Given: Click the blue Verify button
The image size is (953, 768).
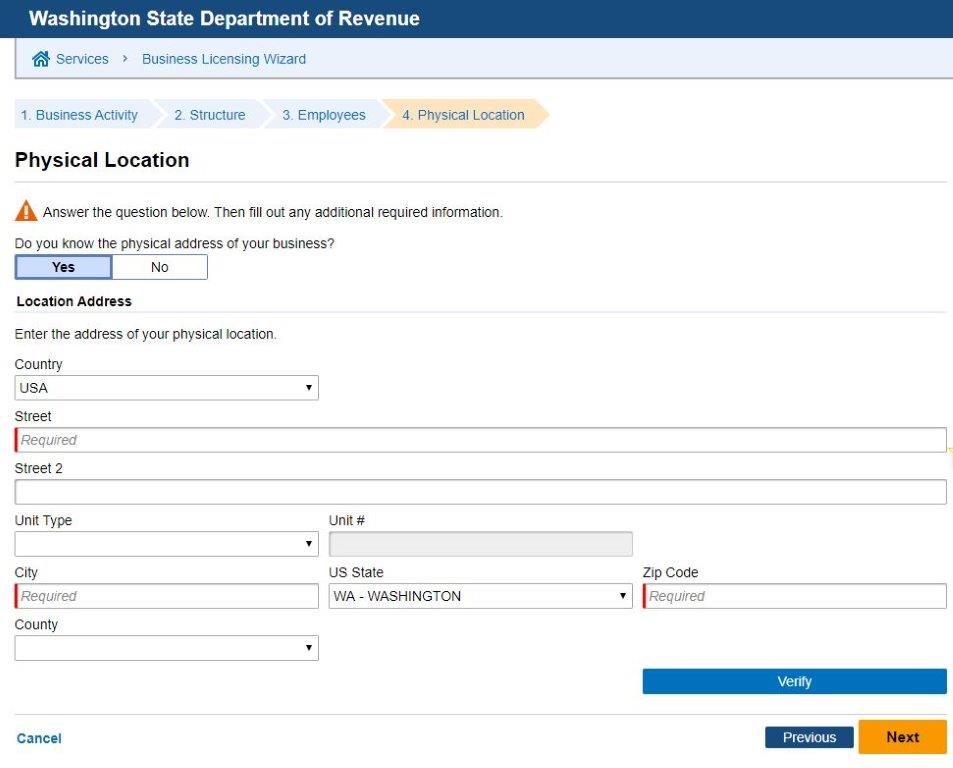Looking at the screenshot, I should [x=794, y=682].
